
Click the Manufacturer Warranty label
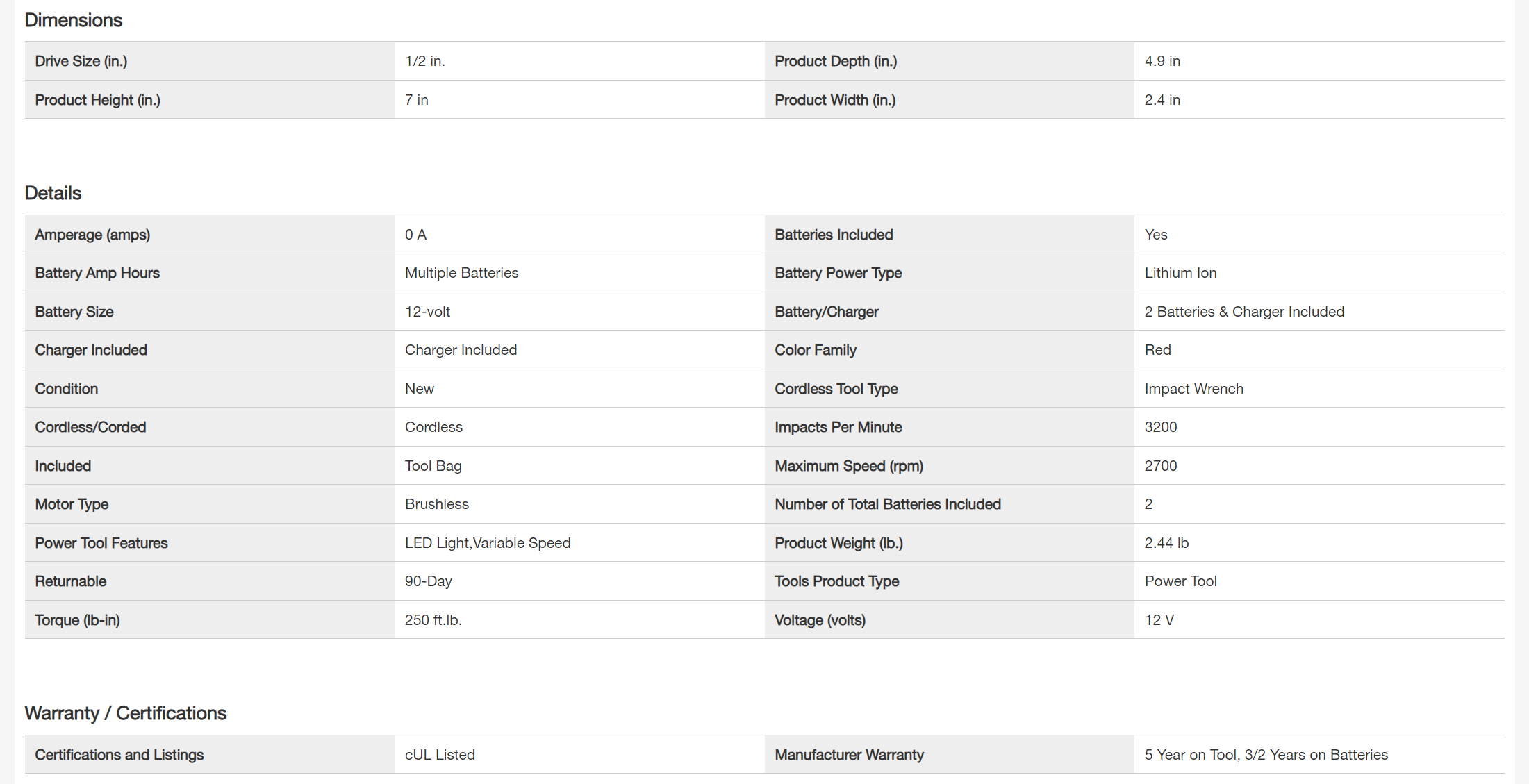pos(849,755)
